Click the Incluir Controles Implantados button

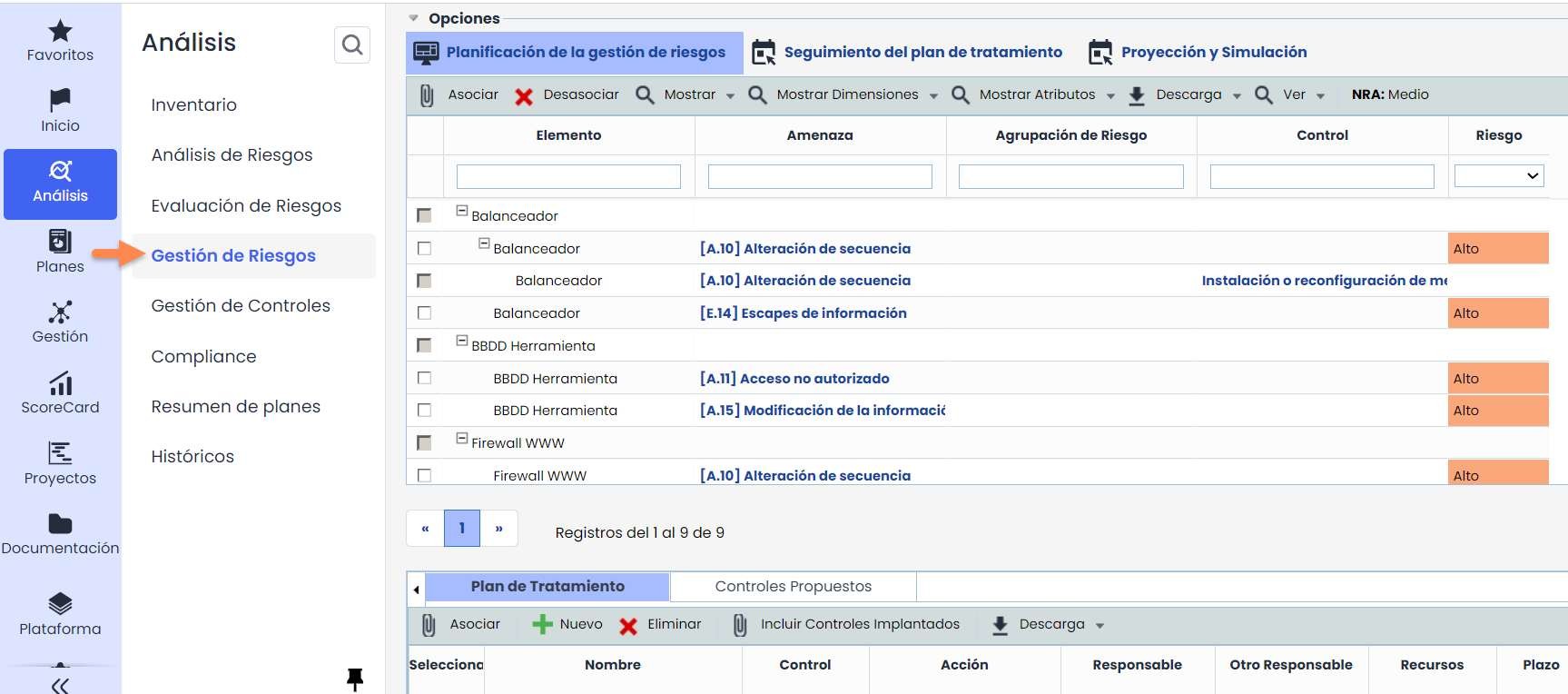[859, 624]
